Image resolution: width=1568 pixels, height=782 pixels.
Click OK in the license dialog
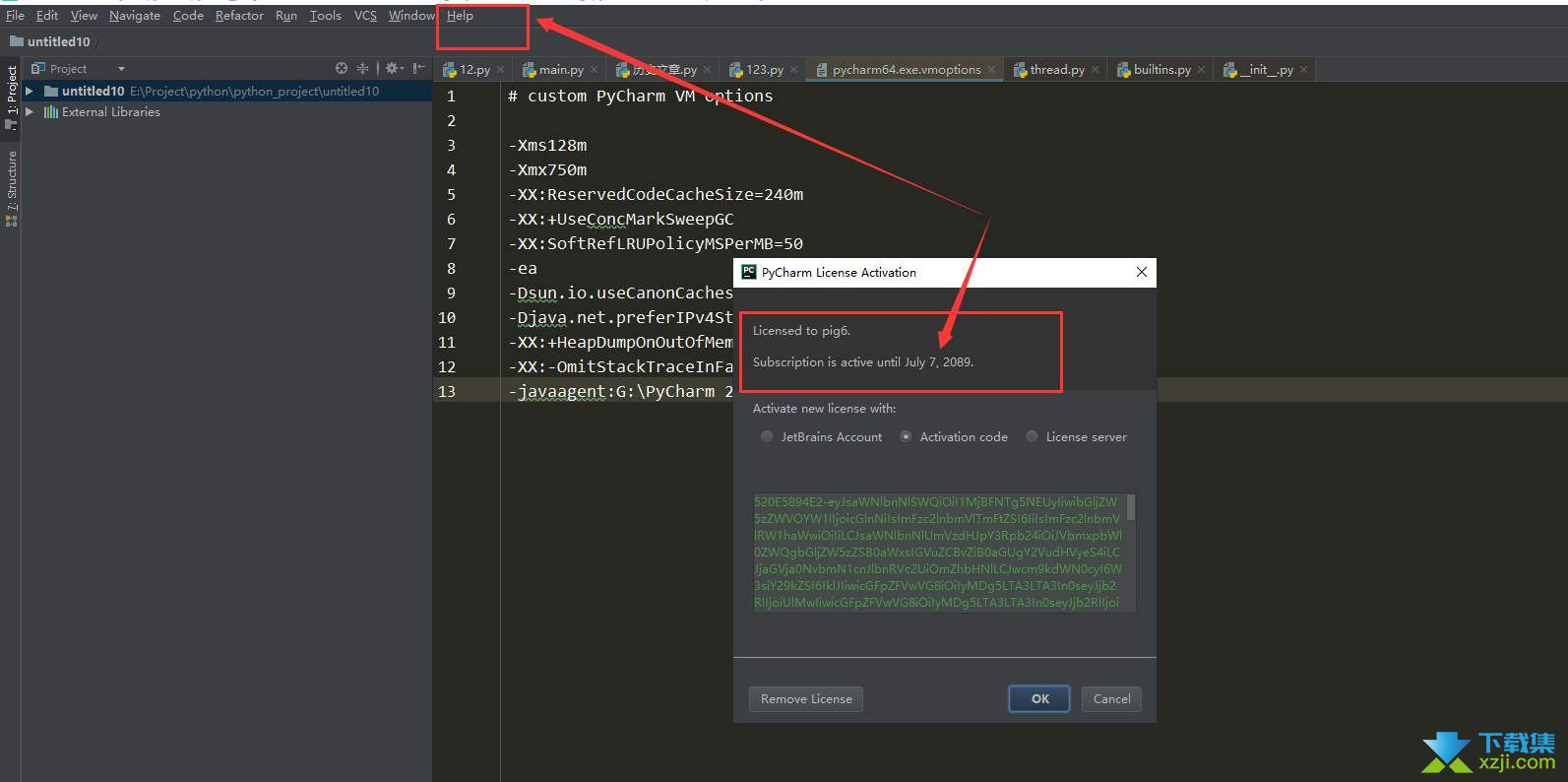[1040, 699]
